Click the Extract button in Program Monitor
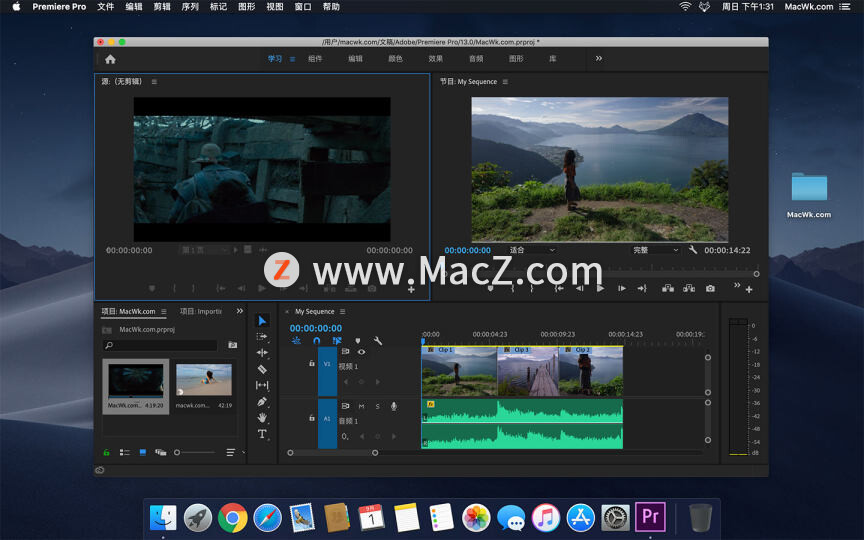Screen dimensions: 864x540 tap(689, 288)
